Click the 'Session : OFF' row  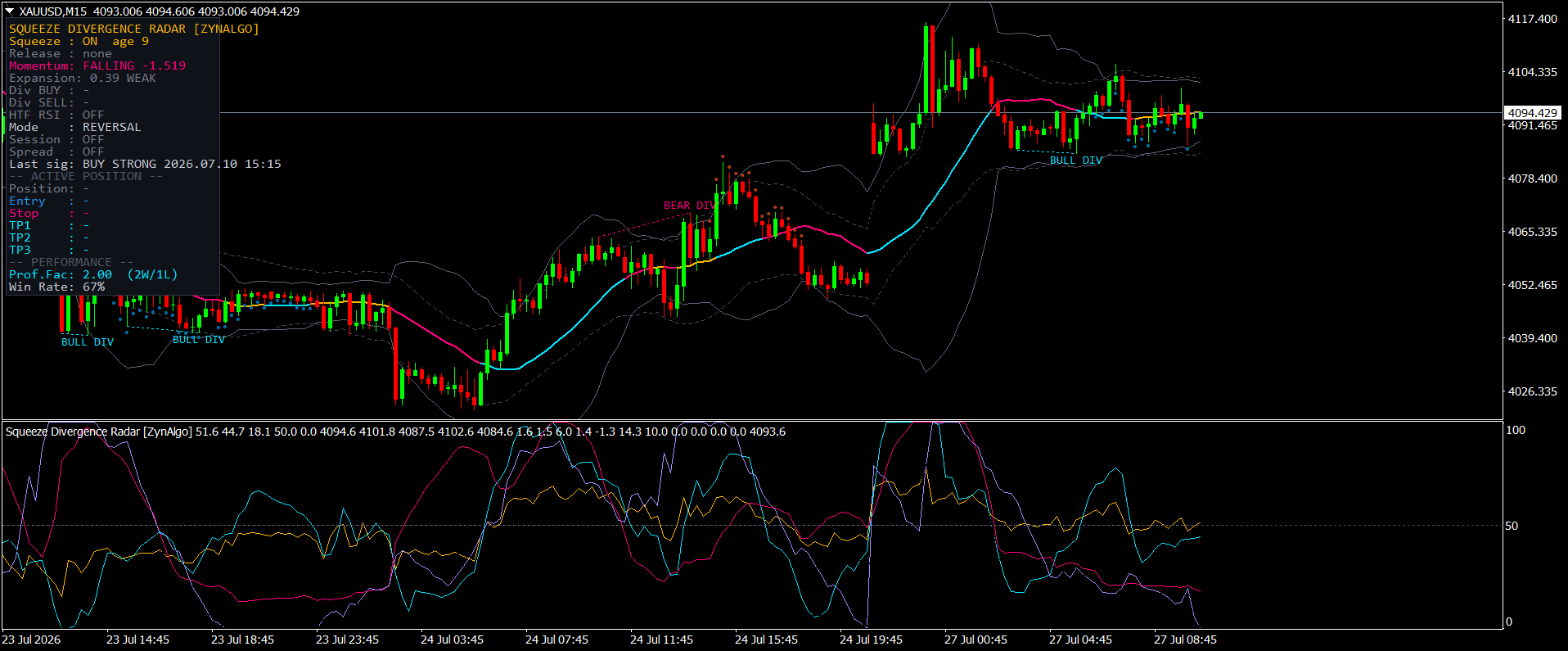(56, 139)
